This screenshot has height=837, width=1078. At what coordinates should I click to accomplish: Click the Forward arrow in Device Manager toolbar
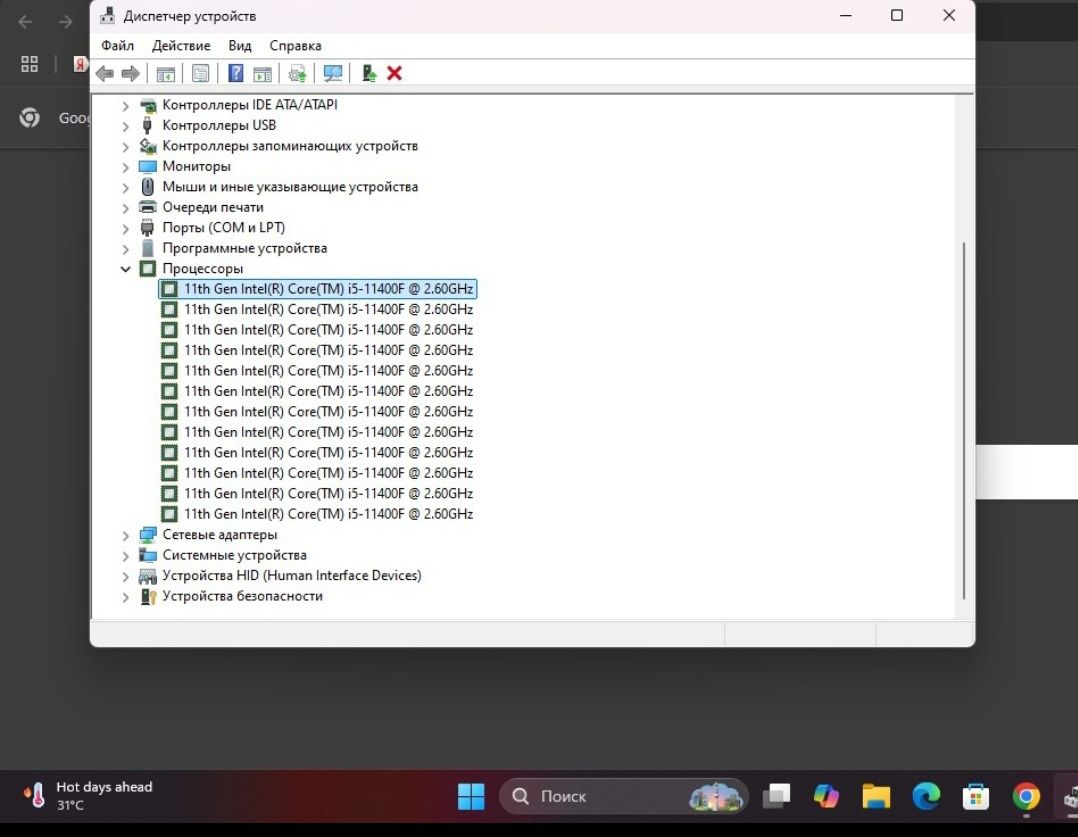(x=130, y=74)
